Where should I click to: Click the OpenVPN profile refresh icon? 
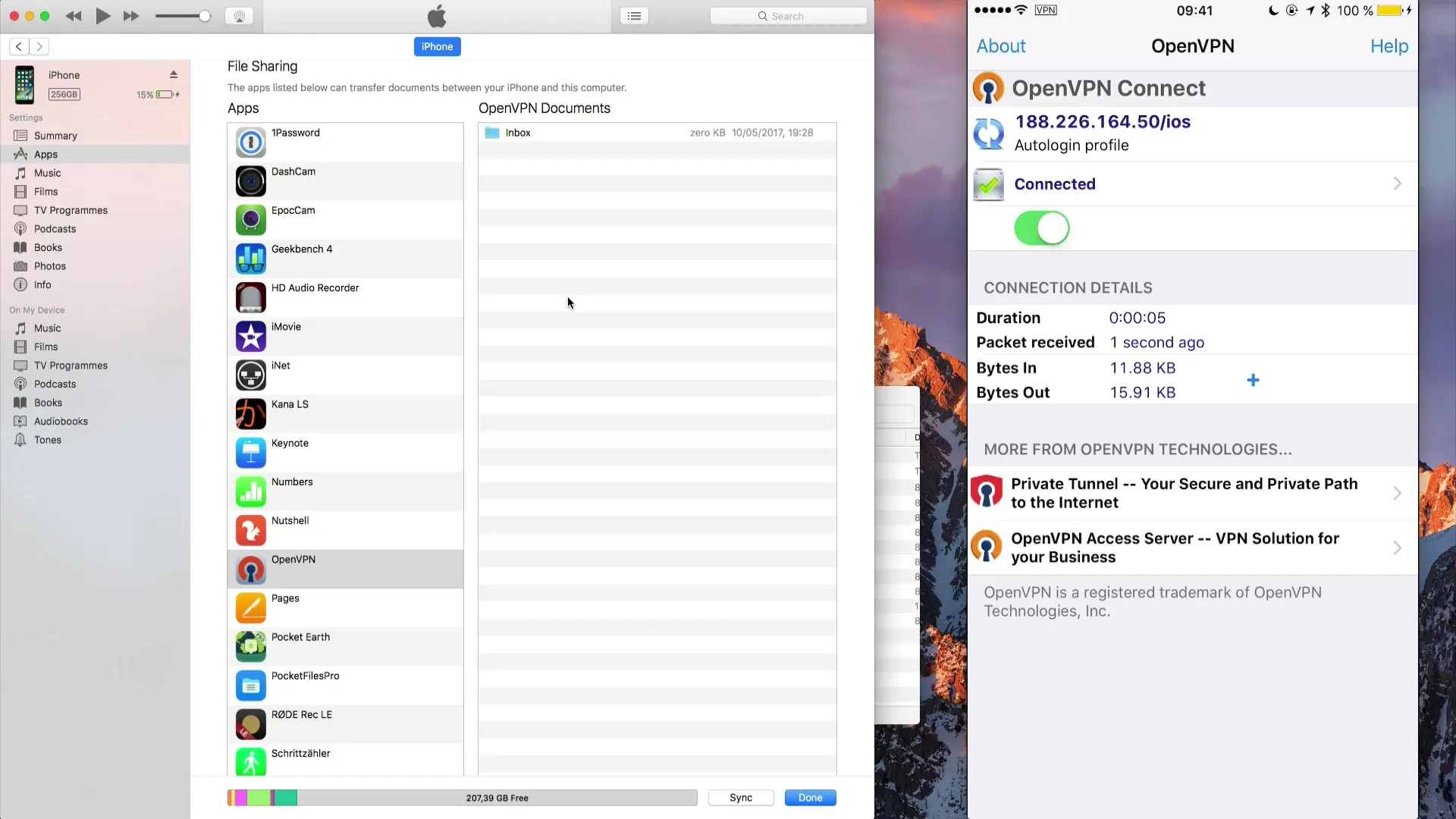(x=988, y=133)
